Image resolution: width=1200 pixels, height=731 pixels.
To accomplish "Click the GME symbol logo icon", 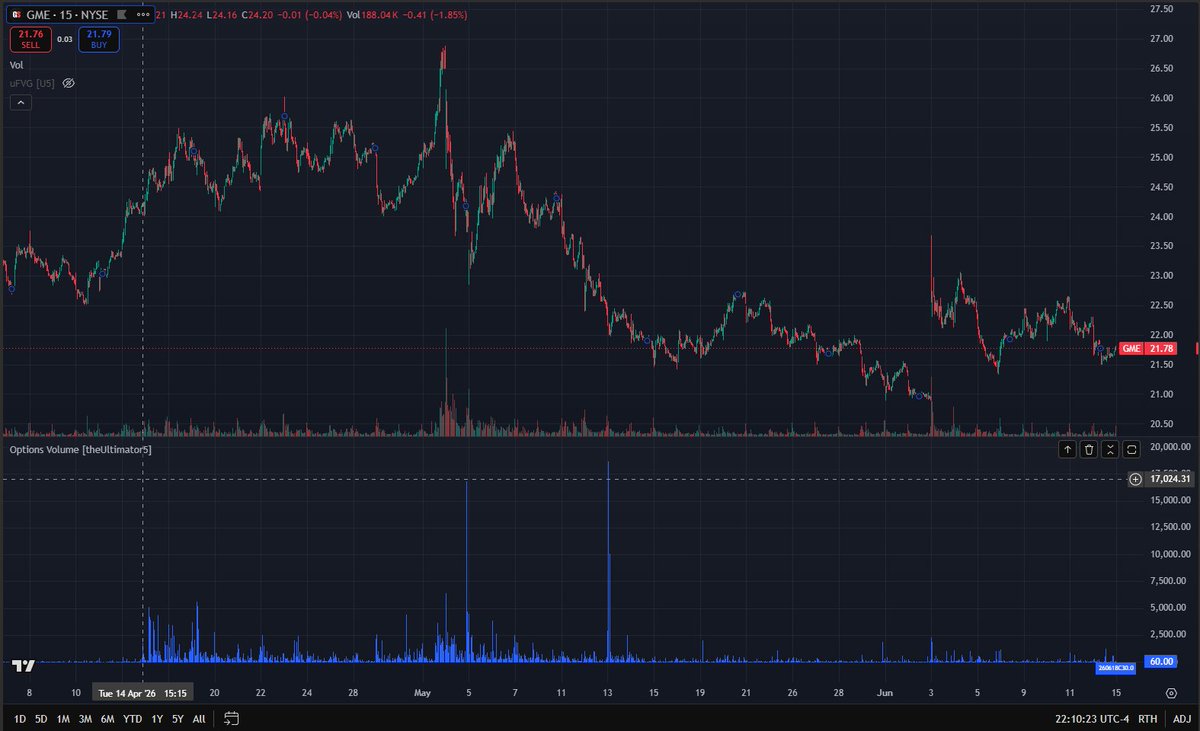I will point(16,15).
